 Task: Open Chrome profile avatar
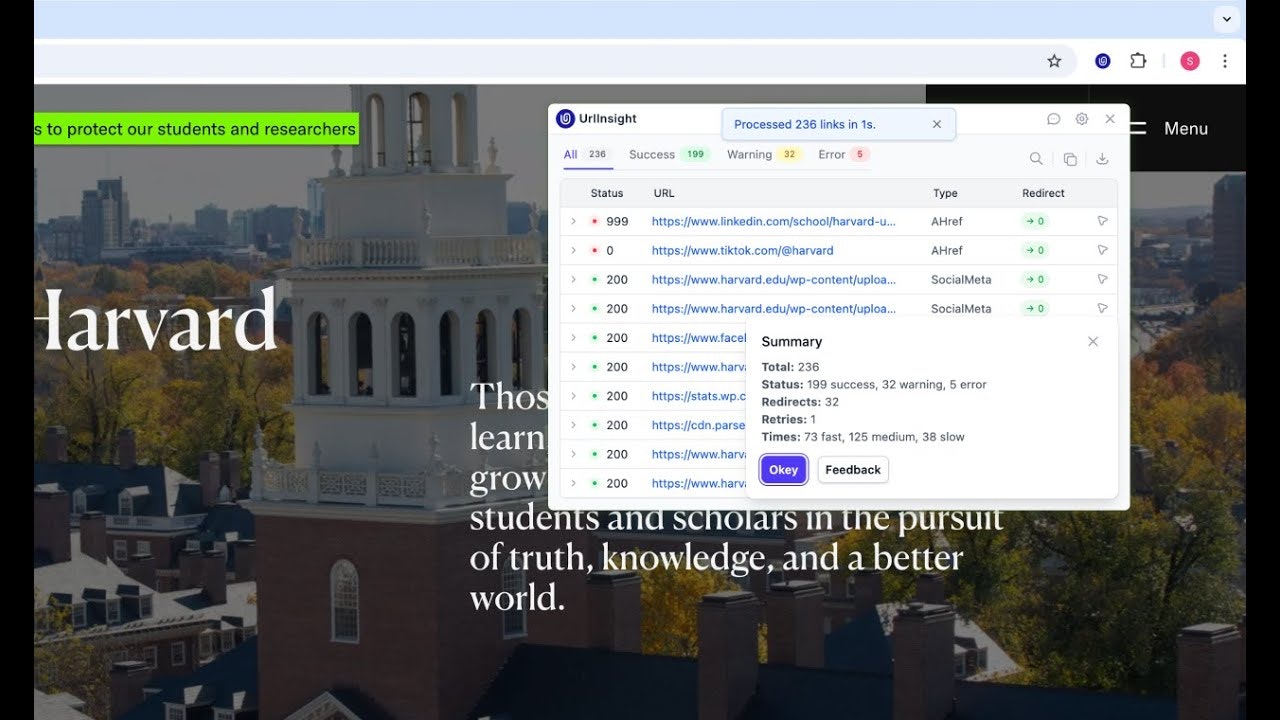pyautogui.click(x=1189, y=61)
